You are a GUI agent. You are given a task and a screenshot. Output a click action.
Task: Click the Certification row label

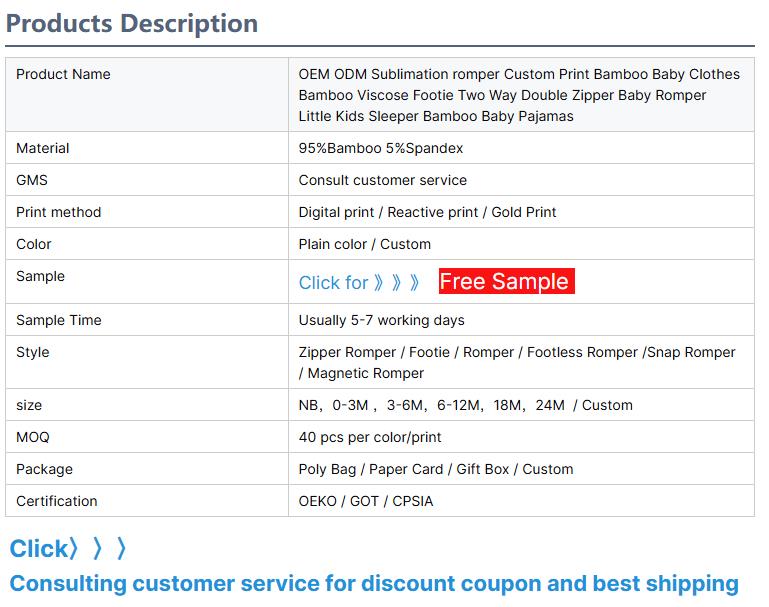tap(57, 501)
